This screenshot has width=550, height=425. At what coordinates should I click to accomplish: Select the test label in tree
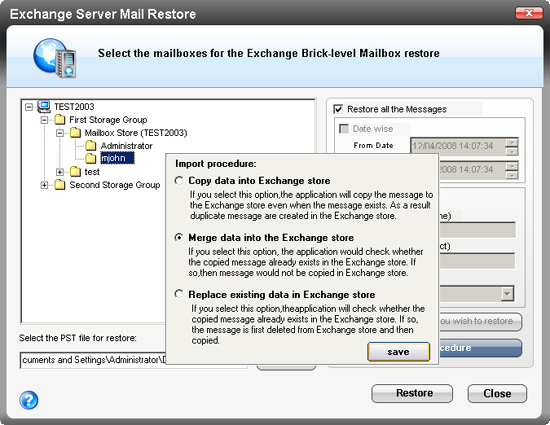tap(92, 172)
